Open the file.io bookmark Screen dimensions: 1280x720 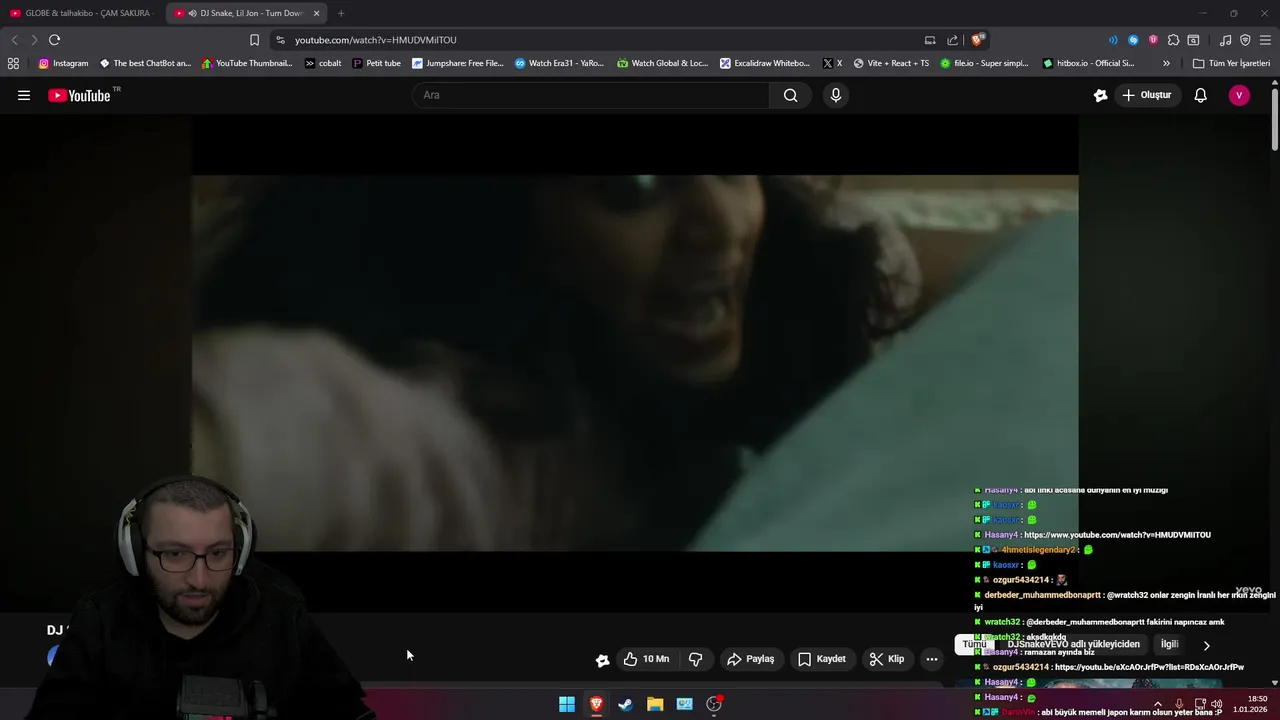tap(984, 63)
